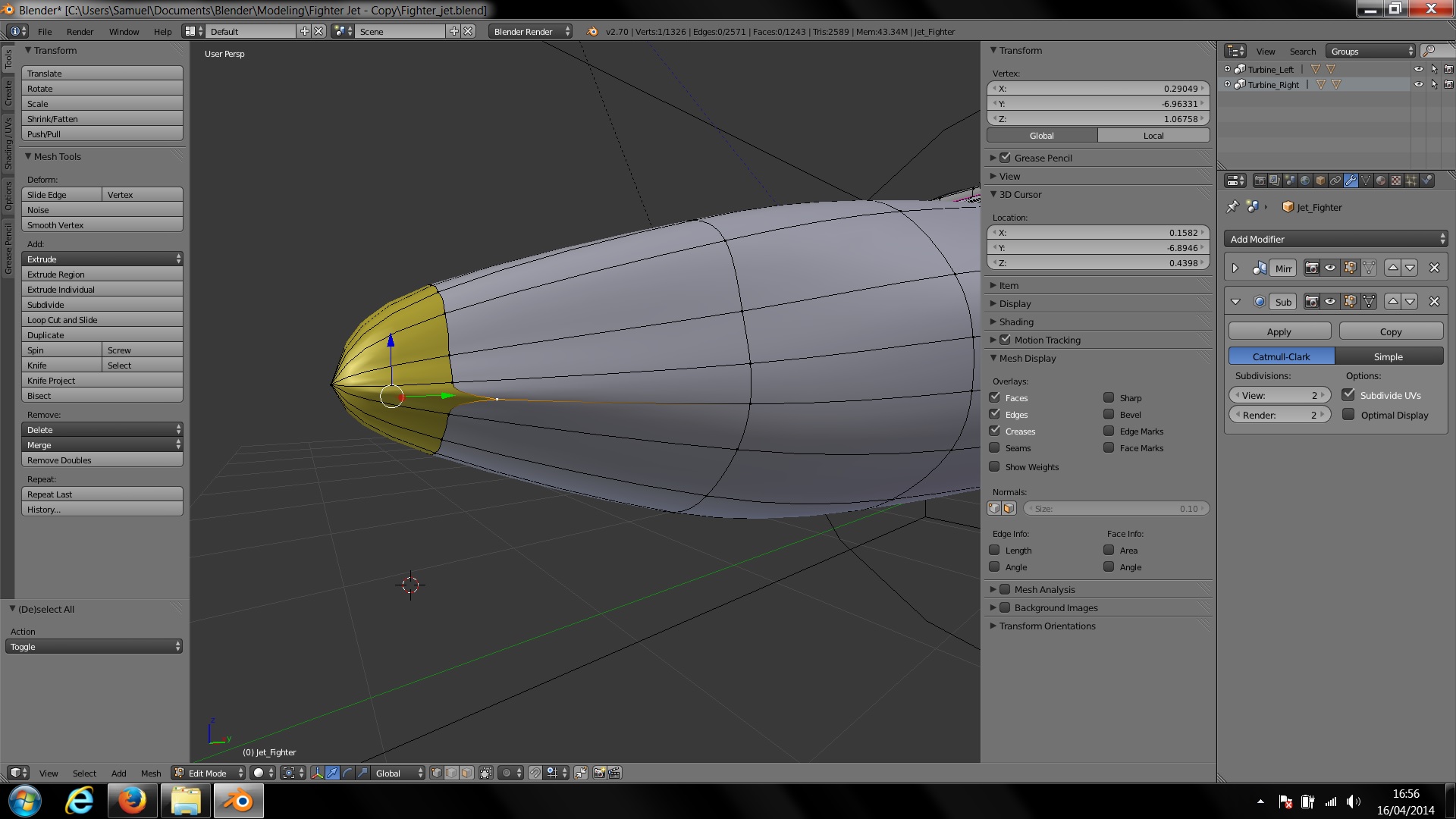Open the Extrude dropdown in Mesh Tools
Screen dimensions: 1456x819
(x=102, y=259)
